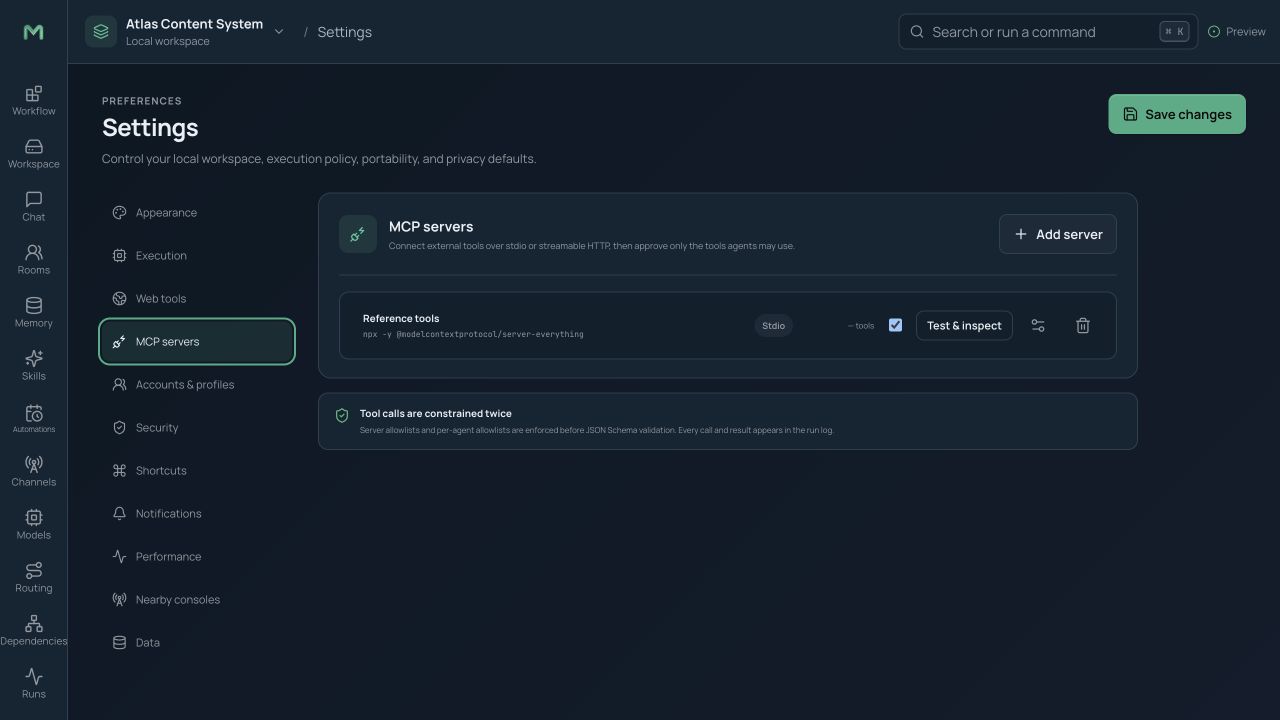
Task: Expand the Atlas Content System workspace dropdown
Action: coord(279,32)
